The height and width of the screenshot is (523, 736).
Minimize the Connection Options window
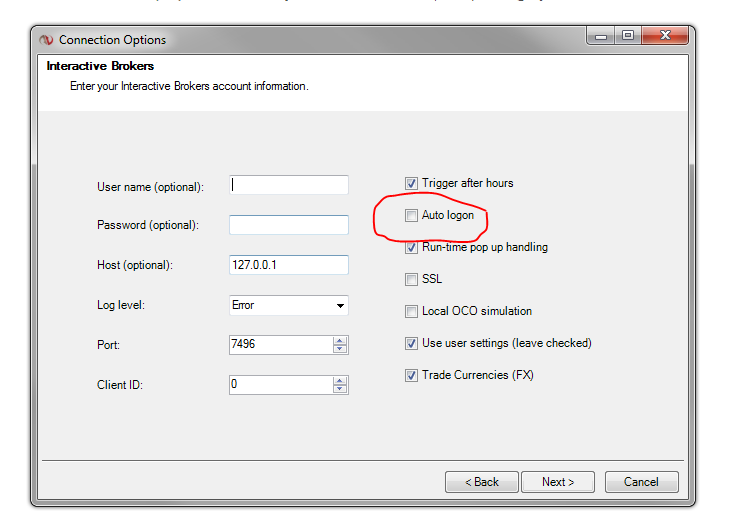601,36
